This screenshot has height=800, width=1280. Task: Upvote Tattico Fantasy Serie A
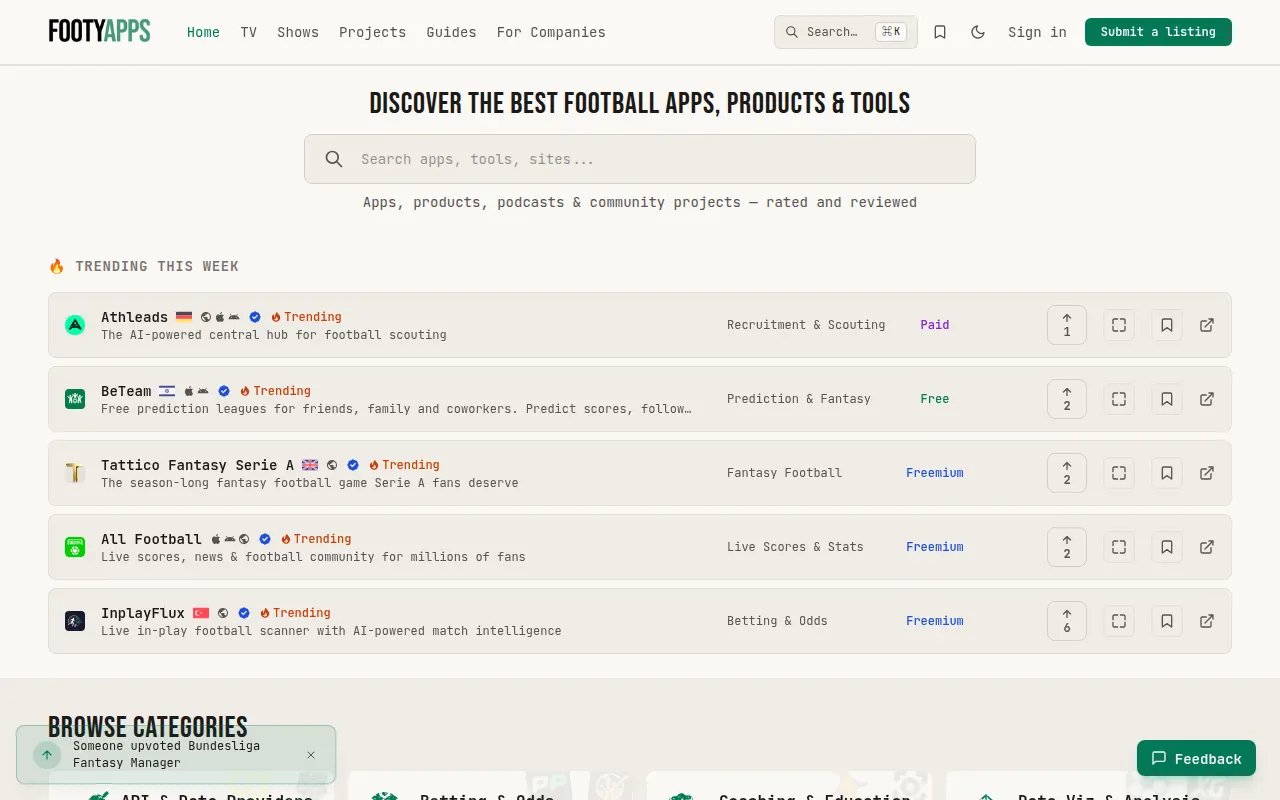(x=1067, y=473)
